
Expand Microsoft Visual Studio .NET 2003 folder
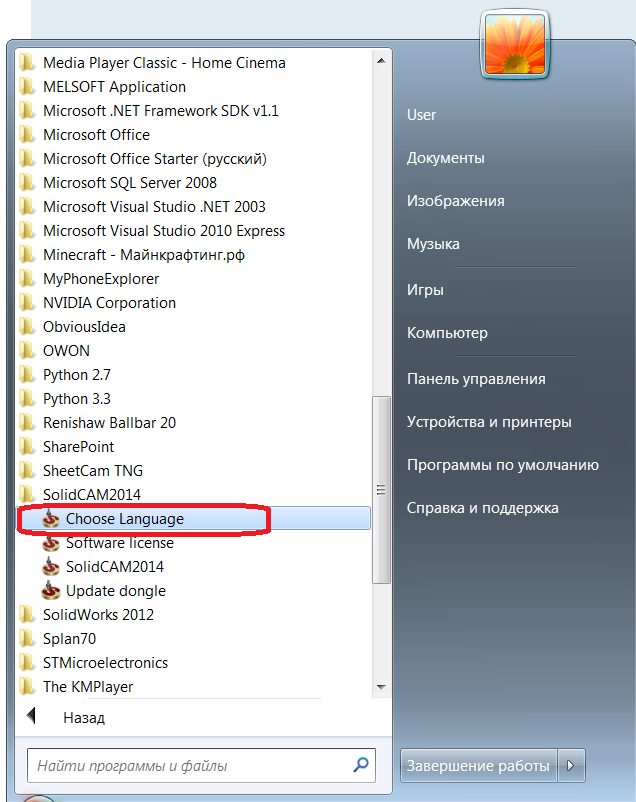(x=155, y=207)
